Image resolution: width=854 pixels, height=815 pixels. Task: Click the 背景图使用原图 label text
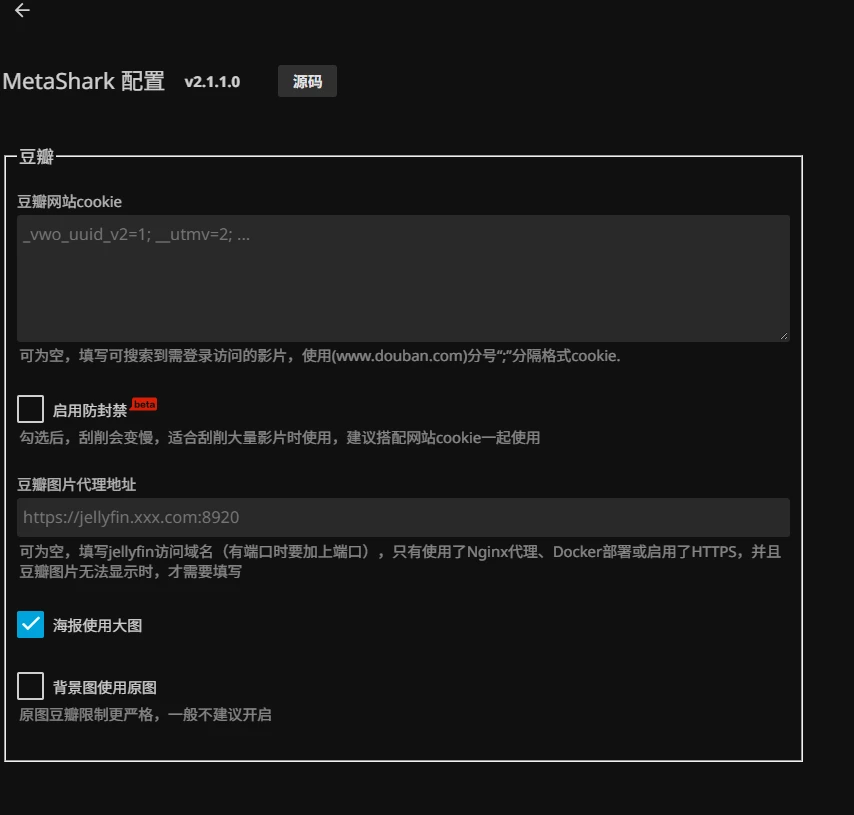[x=105, y=688]
